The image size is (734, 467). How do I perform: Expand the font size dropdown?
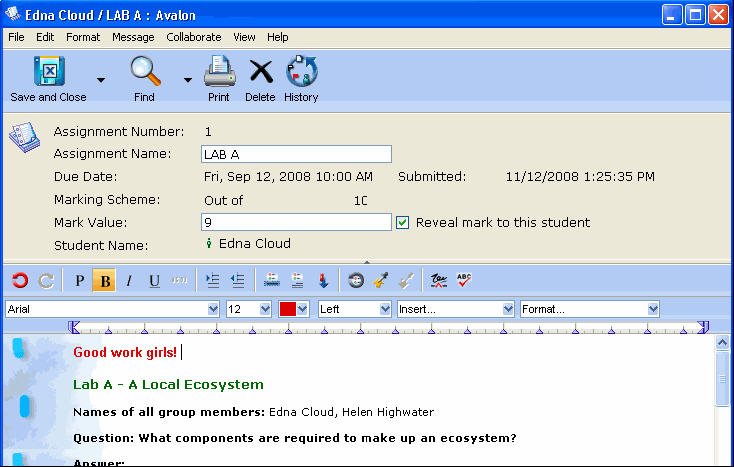point(264,310)
